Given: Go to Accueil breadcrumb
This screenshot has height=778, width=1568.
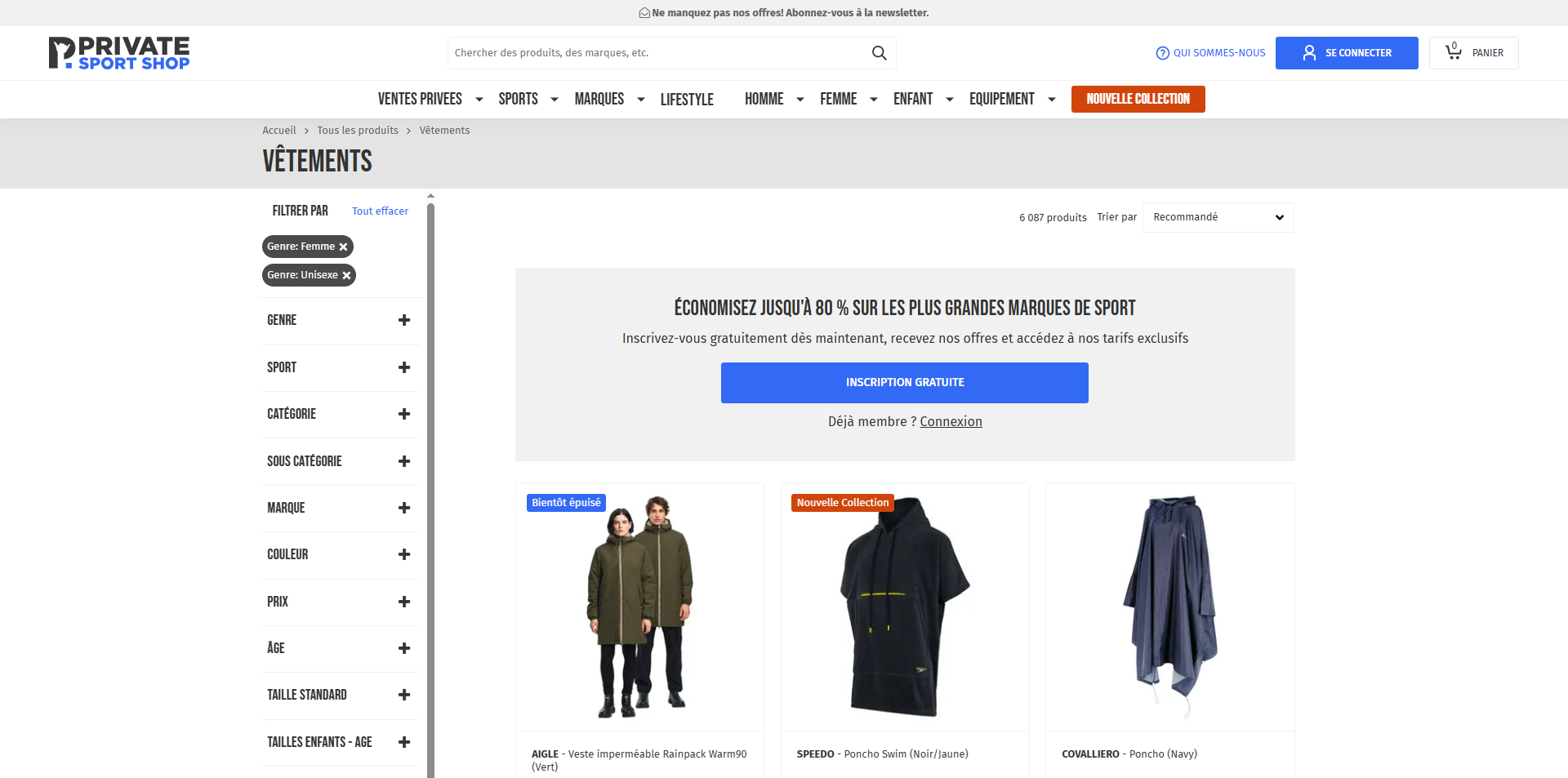Looking at the screenshot, I should click(x=279, y=131).
